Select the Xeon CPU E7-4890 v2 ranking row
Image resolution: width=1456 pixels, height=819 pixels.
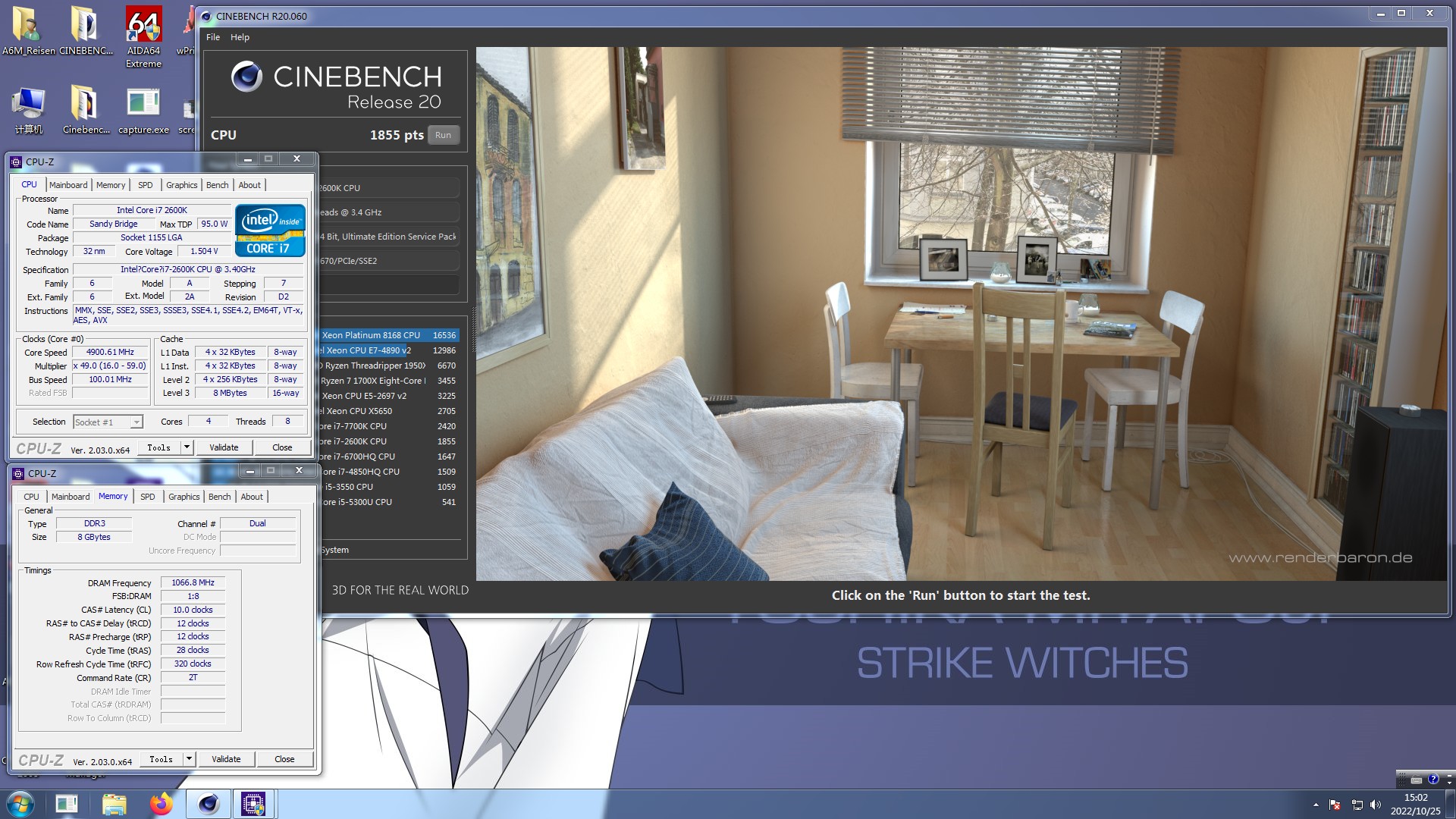click(x=388, y=350)
